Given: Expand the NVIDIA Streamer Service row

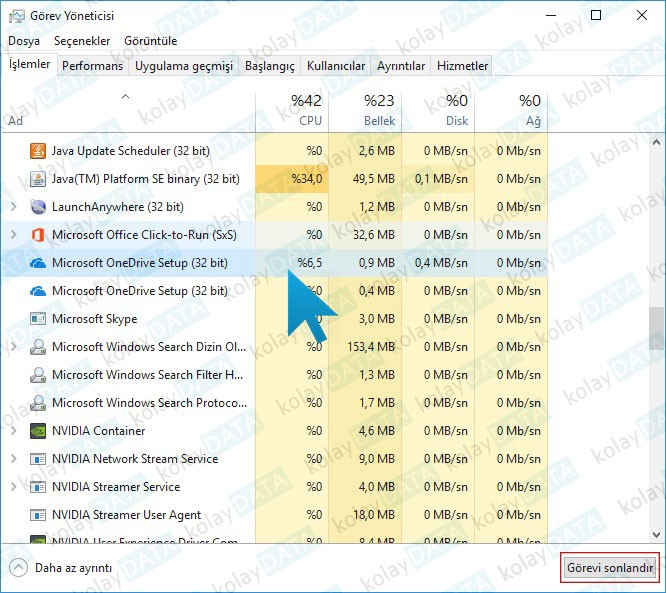Looking at the screenshot, I should point(13,487).
